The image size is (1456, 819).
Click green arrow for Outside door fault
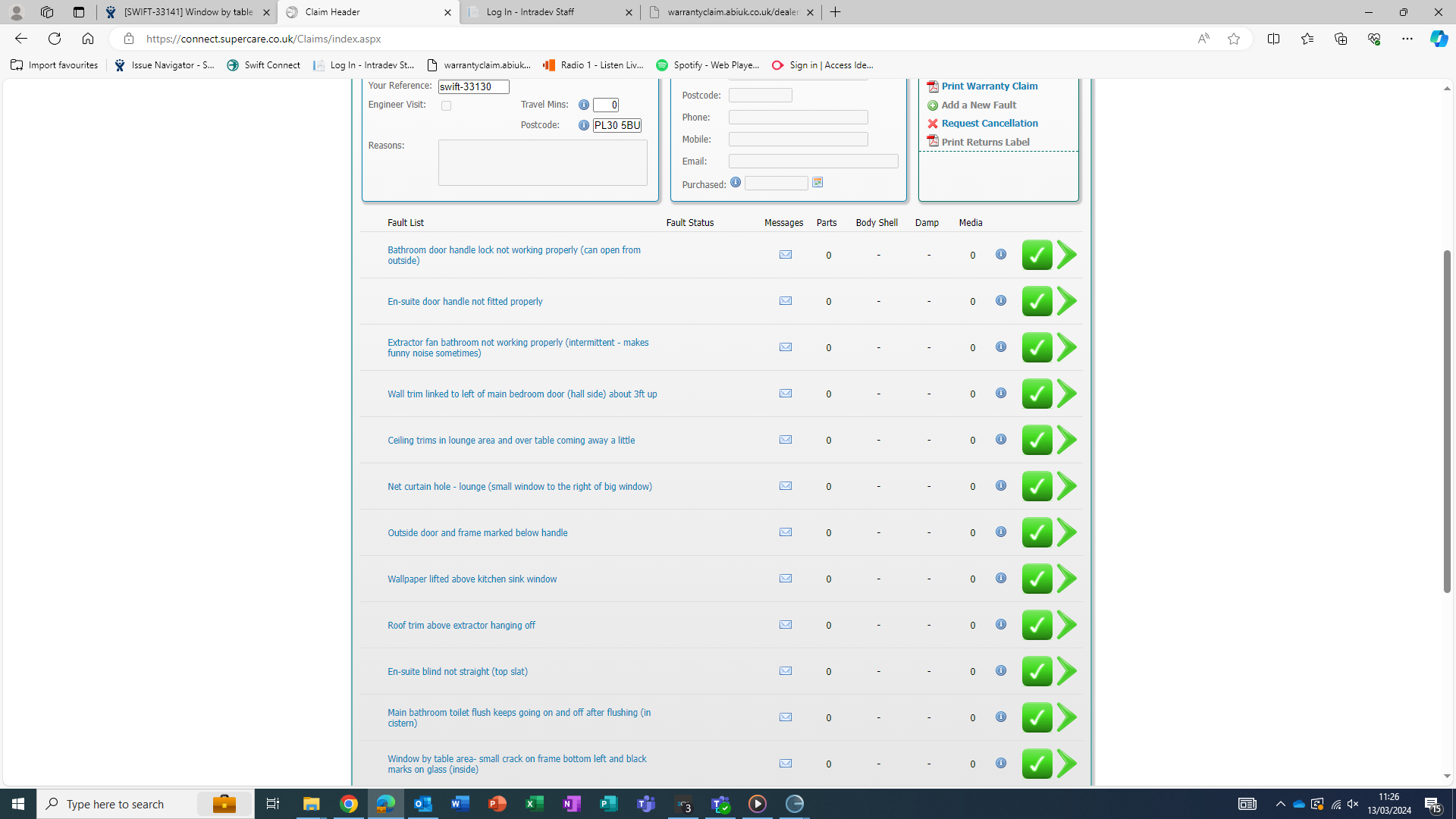(1067, 532)
